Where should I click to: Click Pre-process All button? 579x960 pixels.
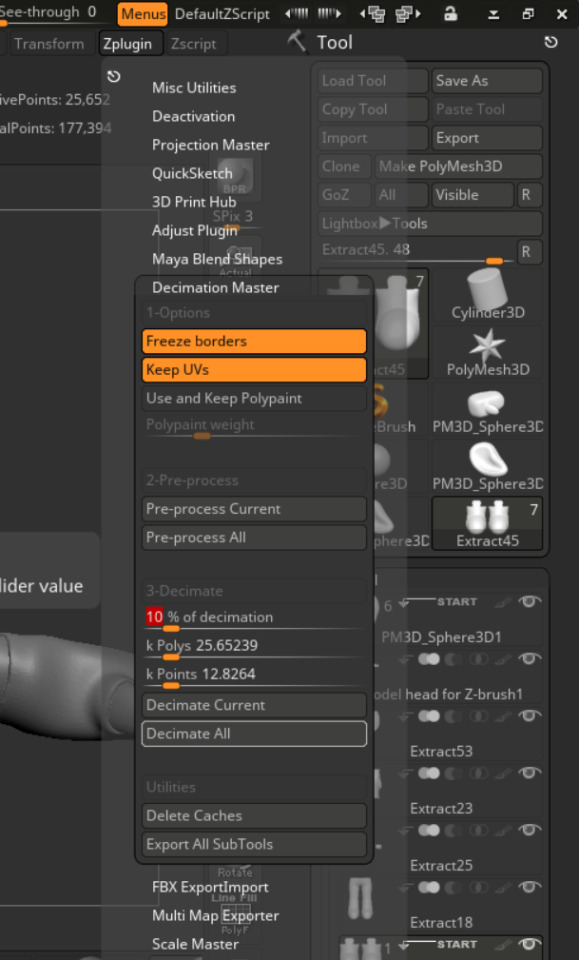254,538
